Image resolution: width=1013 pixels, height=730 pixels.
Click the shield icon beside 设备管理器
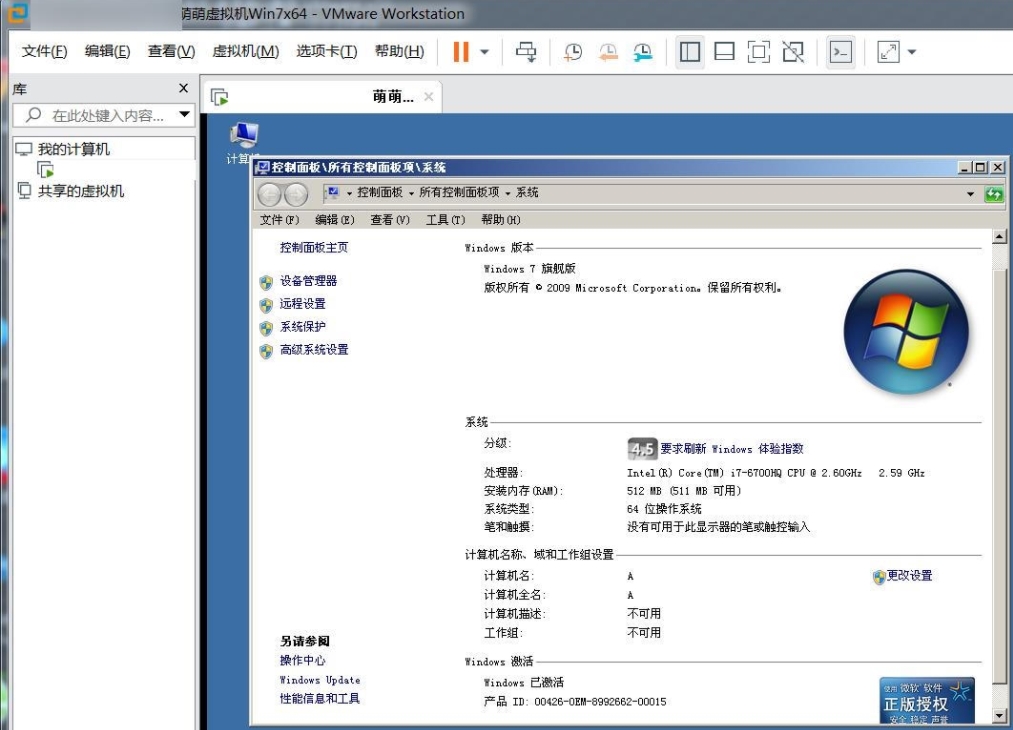click(x=266, y=282)
